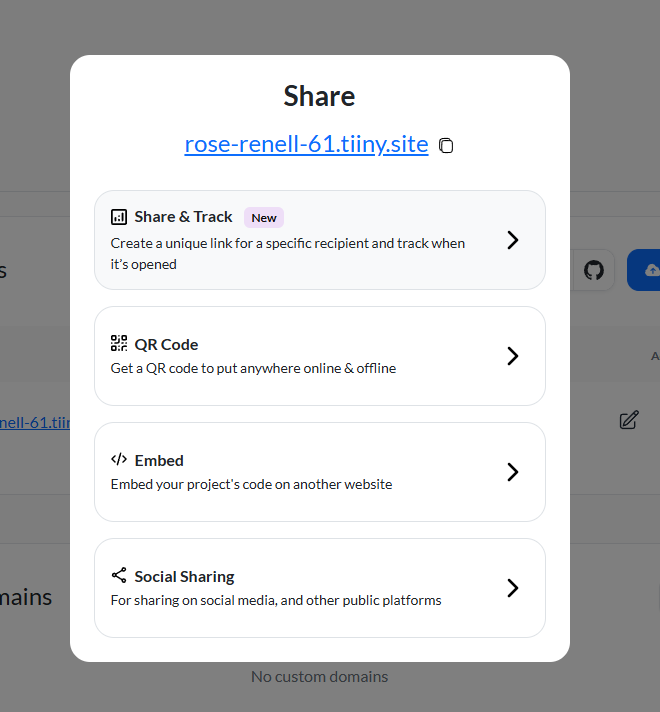Select the QR Code option title
This screenshot has width=660, height=712.
click(166, 344)
